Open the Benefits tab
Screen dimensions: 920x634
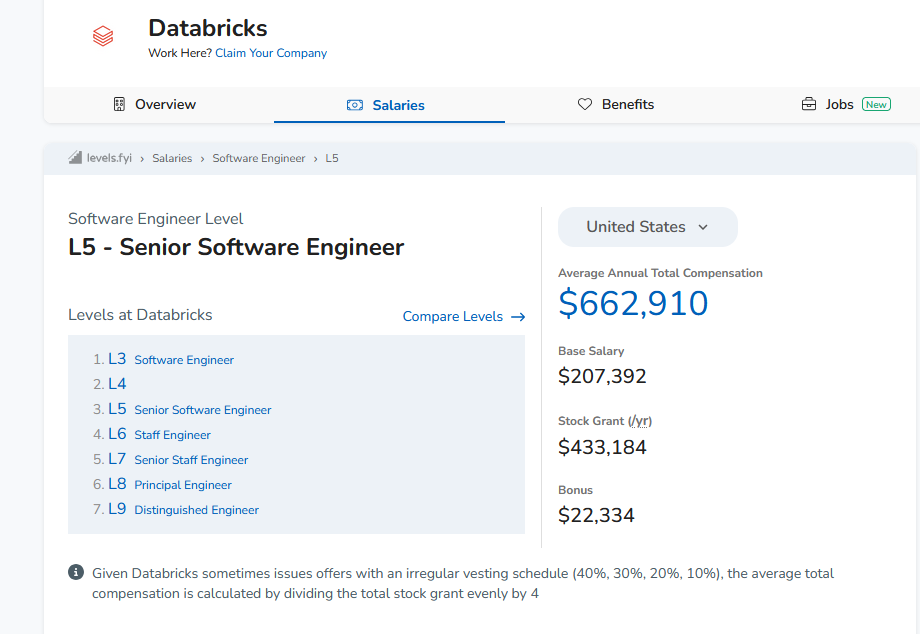[x=627, y=104]
